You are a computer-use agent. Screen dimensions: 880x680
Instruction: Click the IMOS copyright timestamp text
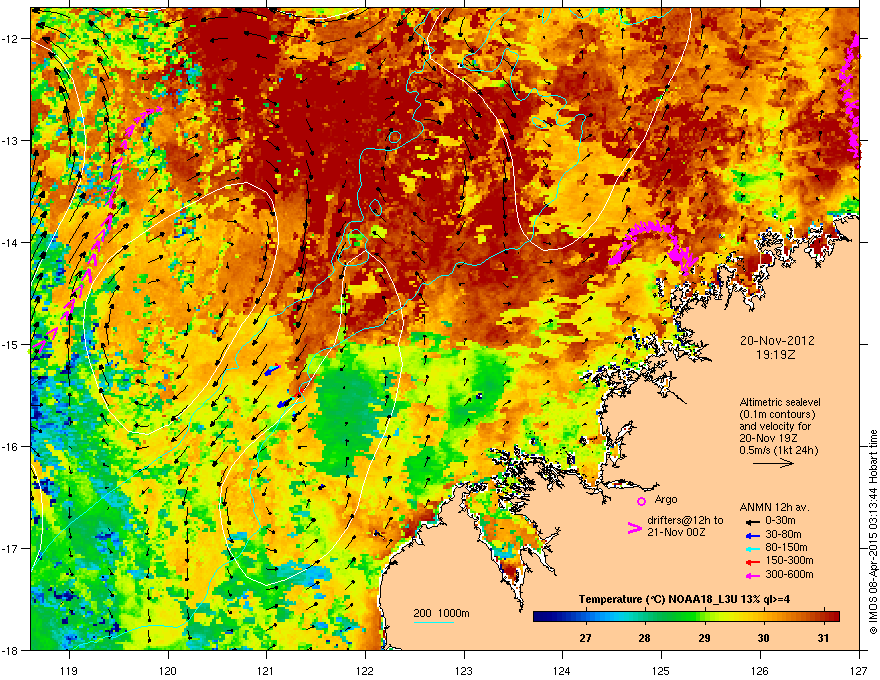pos(873,532)
